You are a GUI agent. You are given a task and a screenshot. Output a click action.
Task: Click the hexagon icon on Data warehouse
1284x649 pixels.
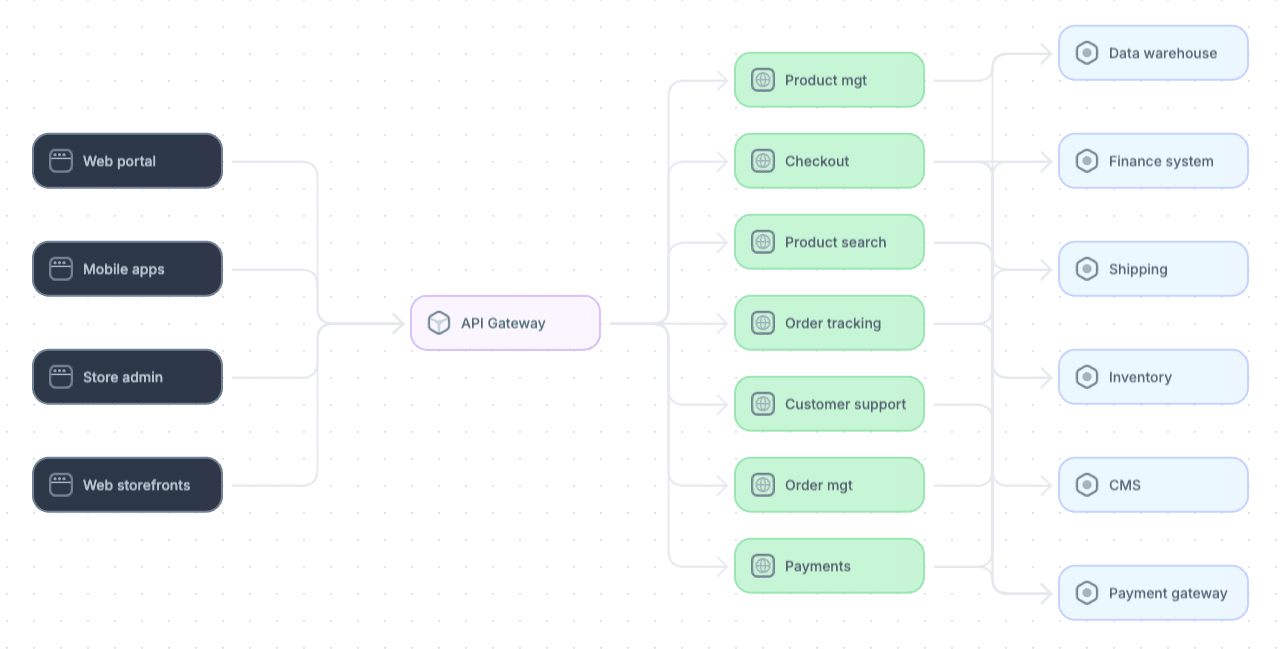click(x=1087, y=53)
